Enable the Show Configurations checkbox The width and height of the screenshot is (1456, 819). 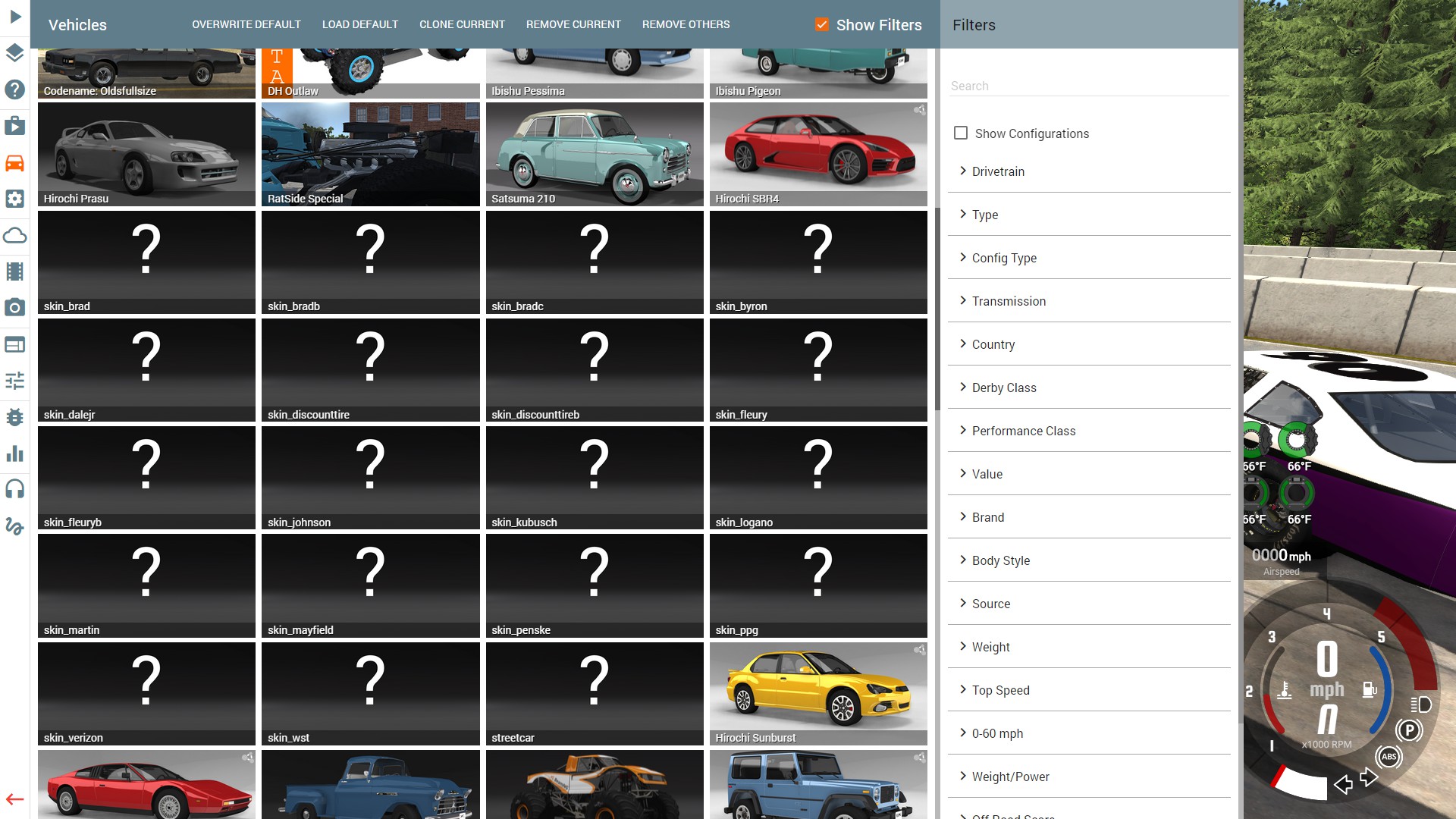pos(961,133)
